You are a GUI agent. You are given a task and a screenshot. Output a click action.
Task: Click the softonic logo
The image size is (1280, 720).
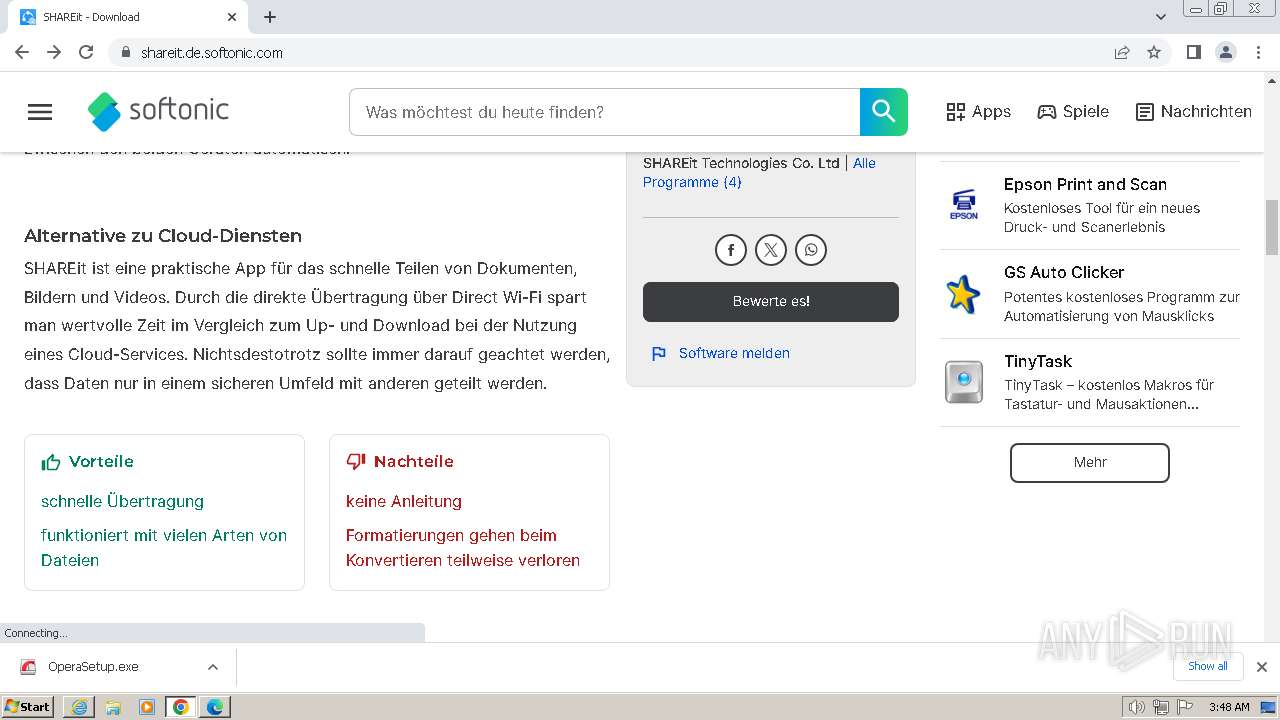point(158,111)
